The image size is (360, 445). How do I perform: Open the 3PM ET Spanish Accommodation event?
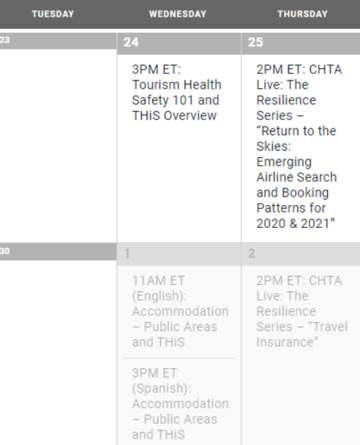tap(180, 404)
